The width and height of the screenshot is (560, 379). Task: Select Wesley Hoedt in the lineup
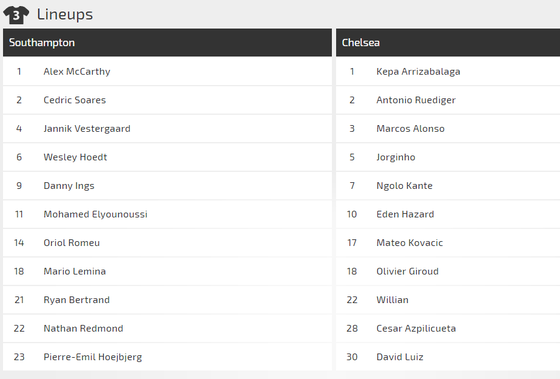75,157
